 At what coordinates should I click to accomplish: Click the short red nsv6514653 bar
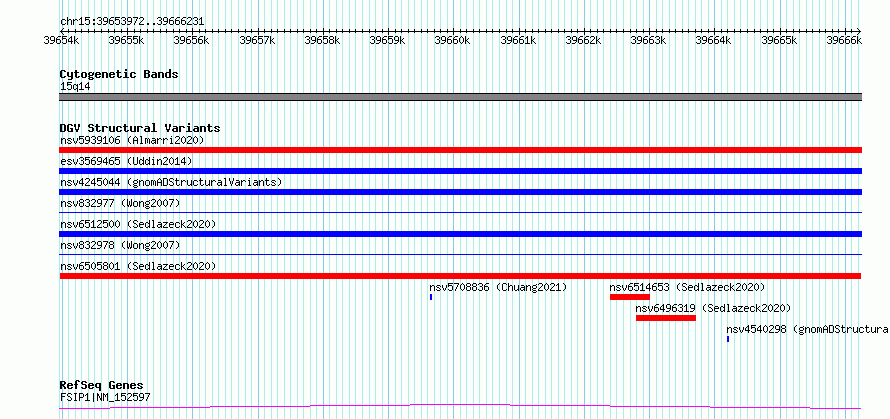tap(630, 297)
